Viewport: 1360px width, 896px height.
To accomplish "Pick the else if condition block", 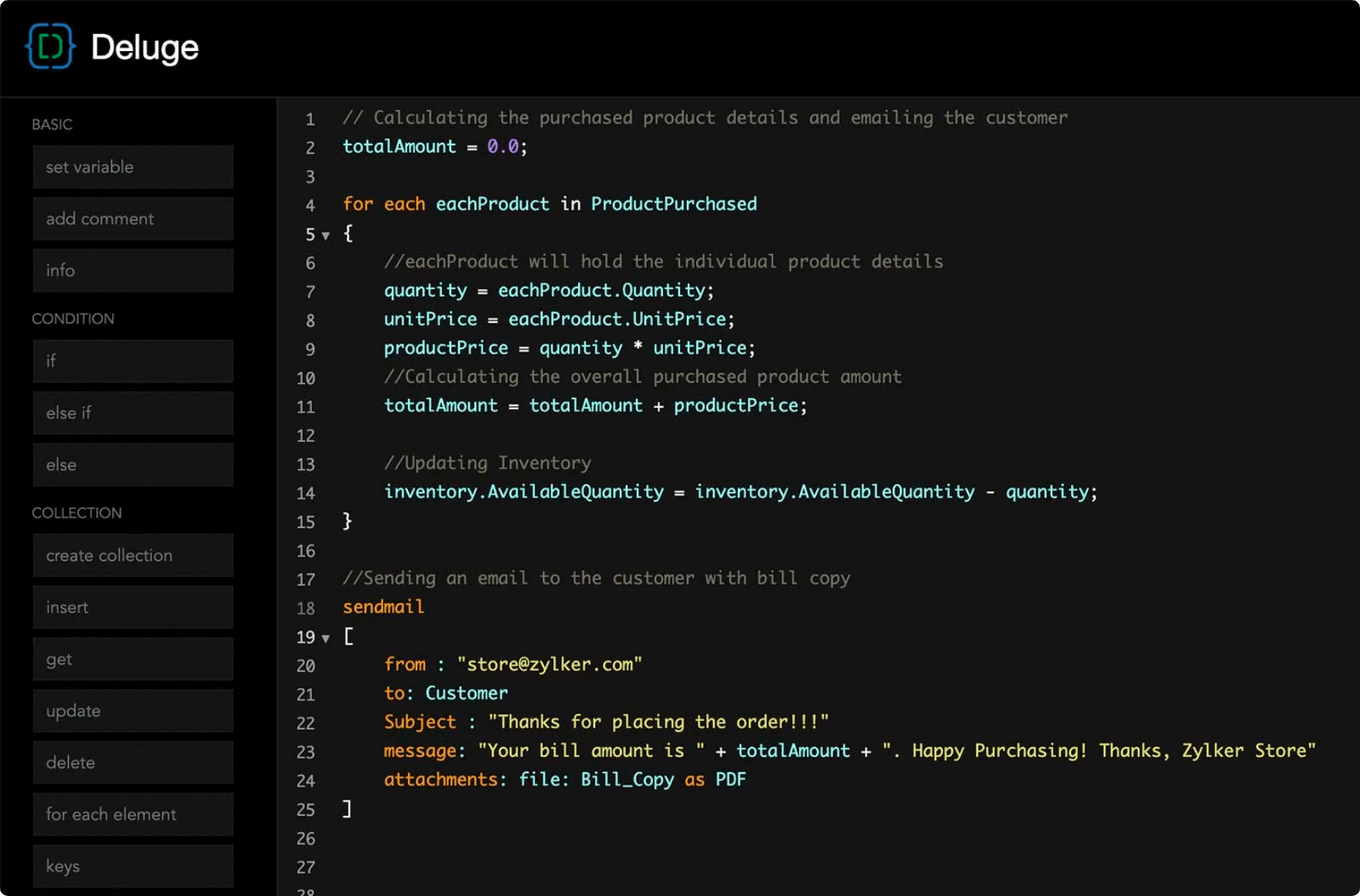I will [133, 412].
